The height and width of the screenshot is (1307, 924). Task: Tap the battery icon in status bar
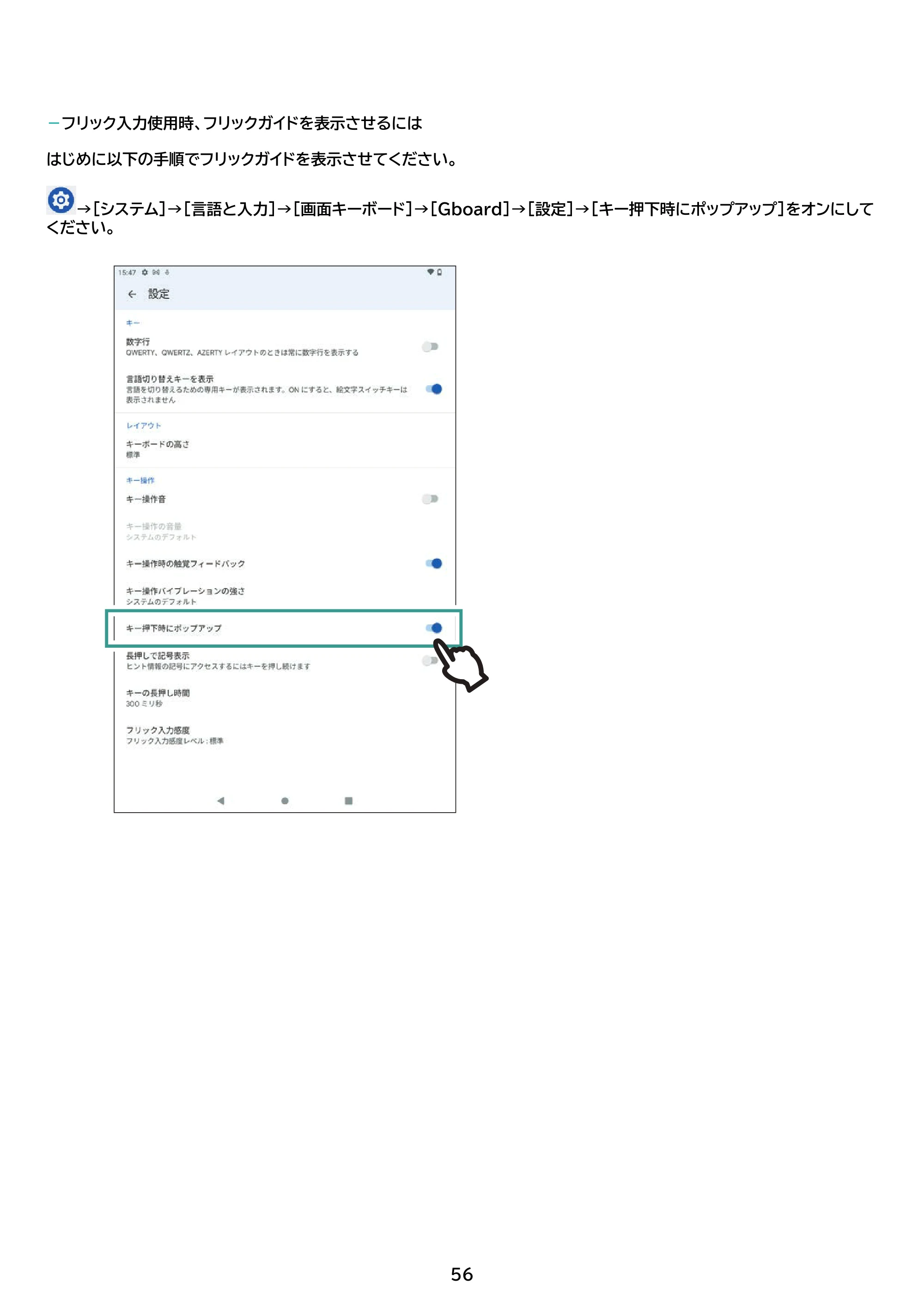(439, 272)
